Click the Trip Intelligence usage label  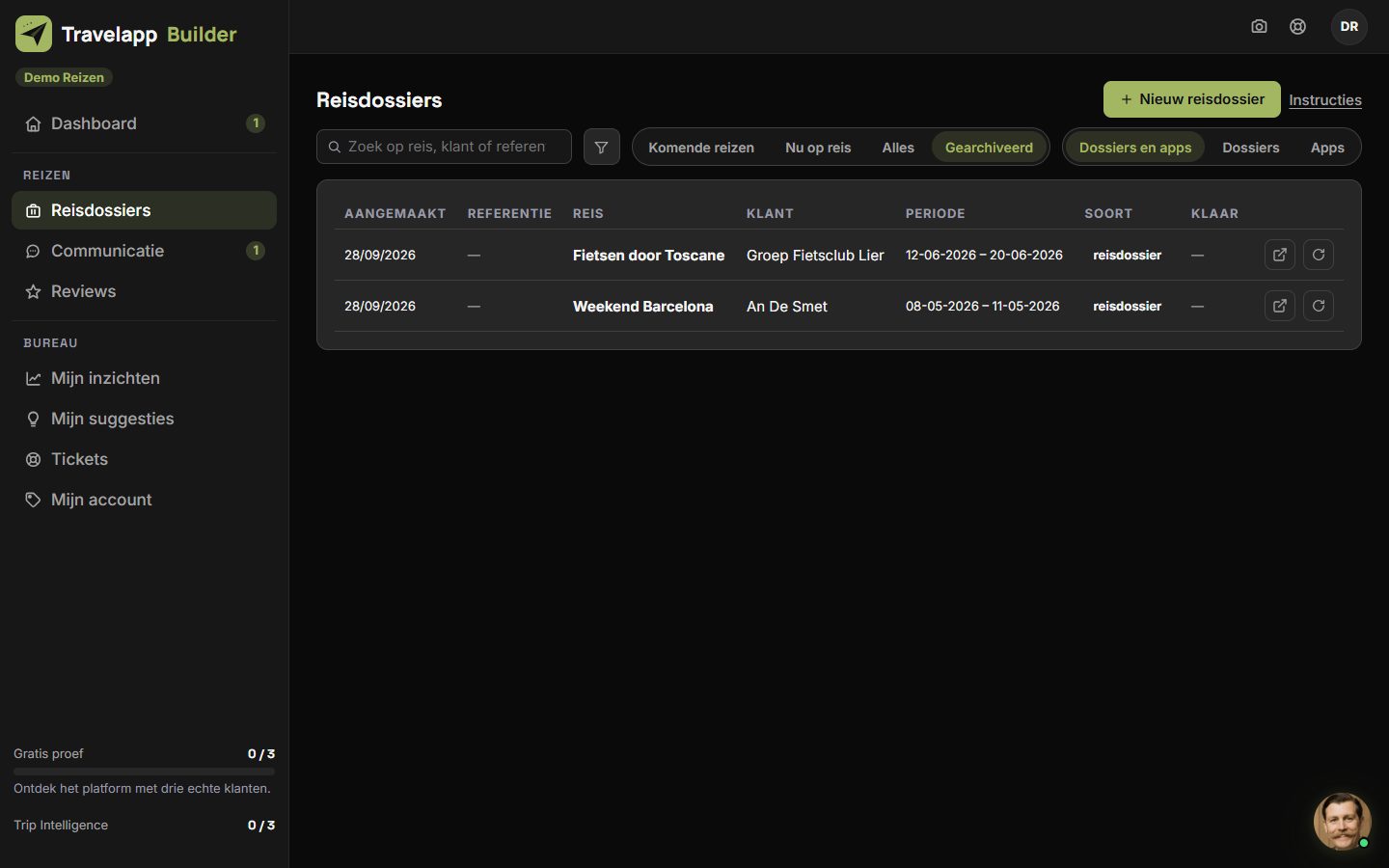pyautogui.click(x=61, y=826)
